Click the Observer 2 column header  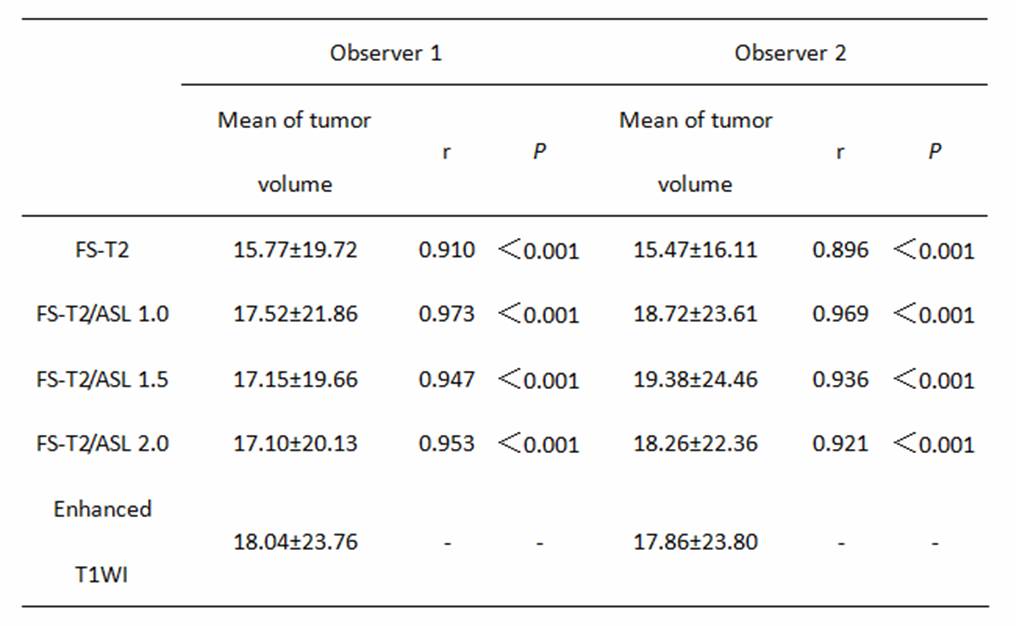pos(790,53)
